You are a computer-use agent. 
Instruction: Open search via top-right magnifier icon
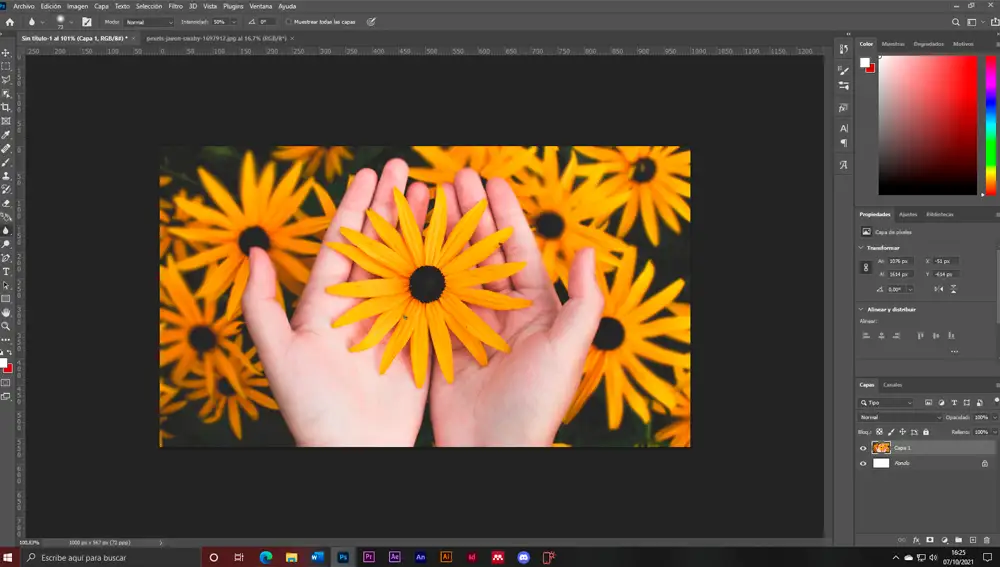point(955,22)
